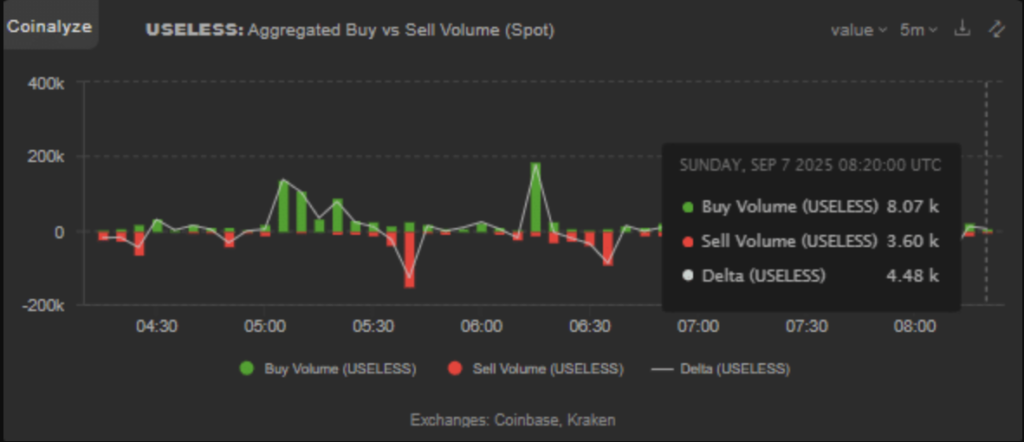Click the download chart icon
Screen dimensions: 1024x442
963,29
